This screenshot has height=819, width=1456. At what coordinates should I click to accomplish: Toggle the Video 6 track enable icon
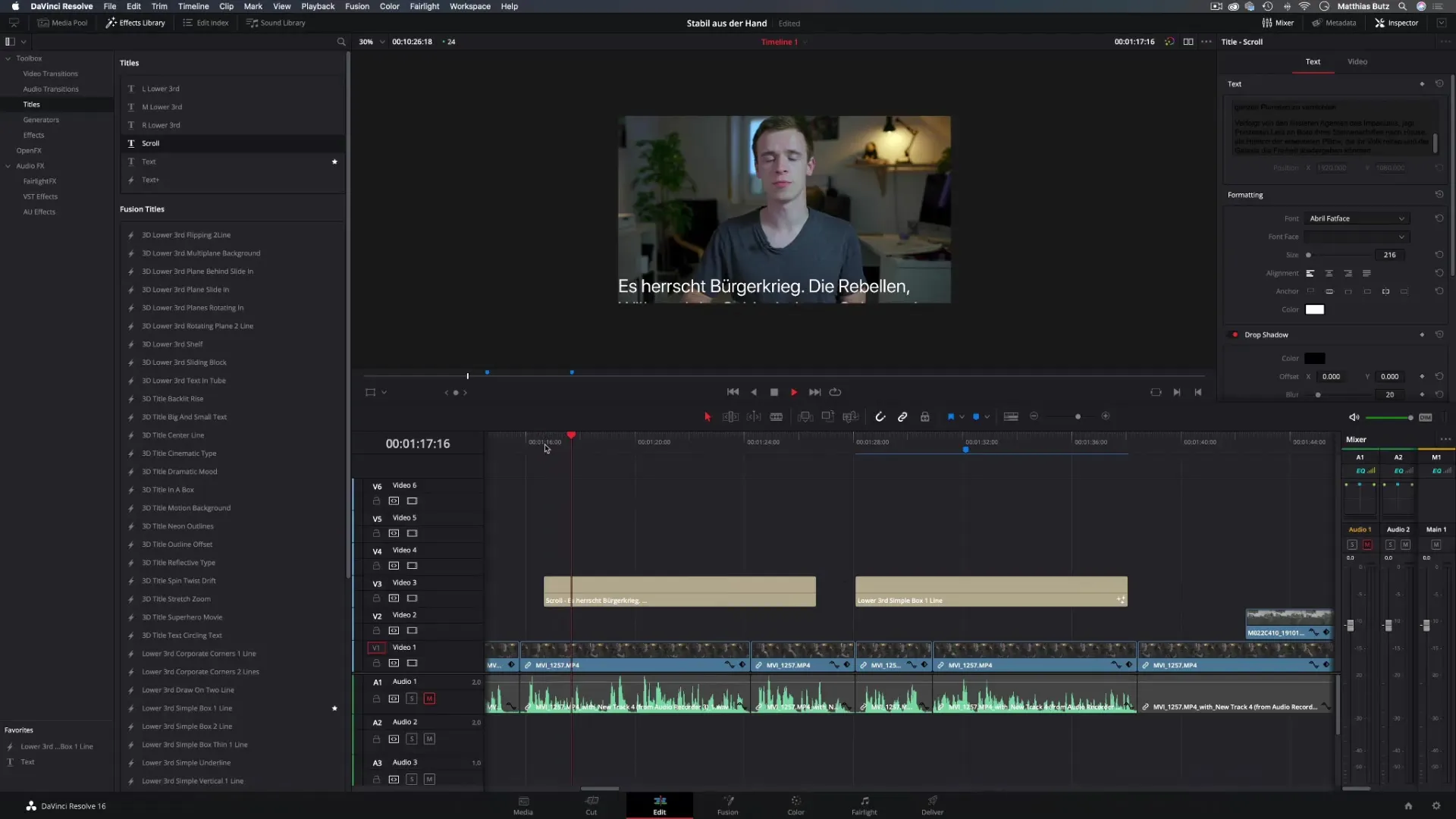click(412, 501)
